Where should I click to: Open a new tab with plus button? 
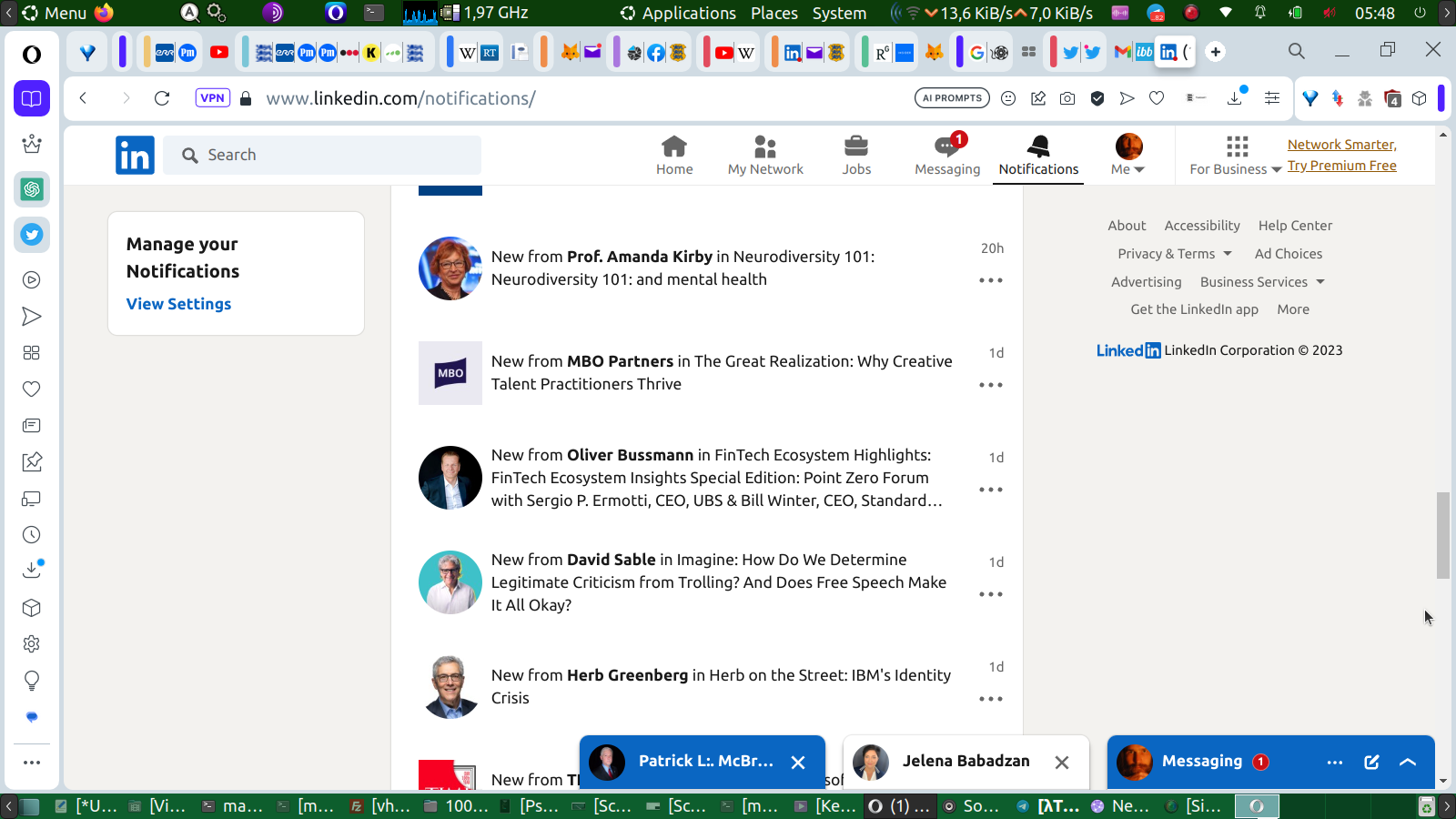tap(1216, 52)
